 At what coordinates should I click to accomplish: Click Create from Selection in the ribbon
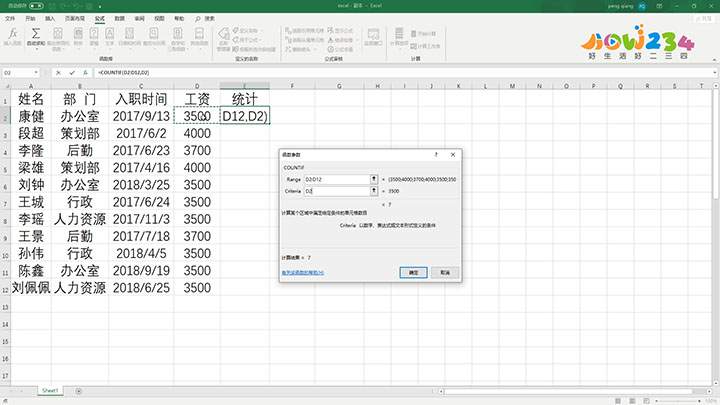coord(254,49)
